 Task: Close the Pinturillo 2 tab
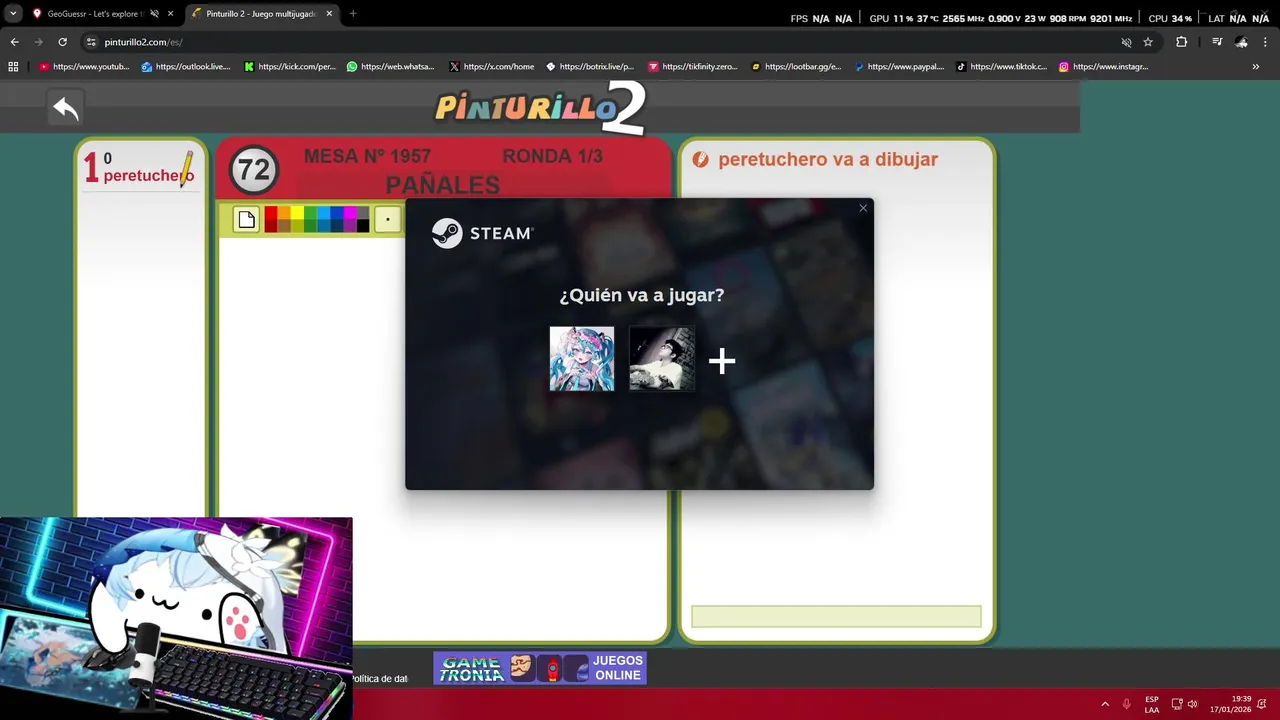point(328,14)
